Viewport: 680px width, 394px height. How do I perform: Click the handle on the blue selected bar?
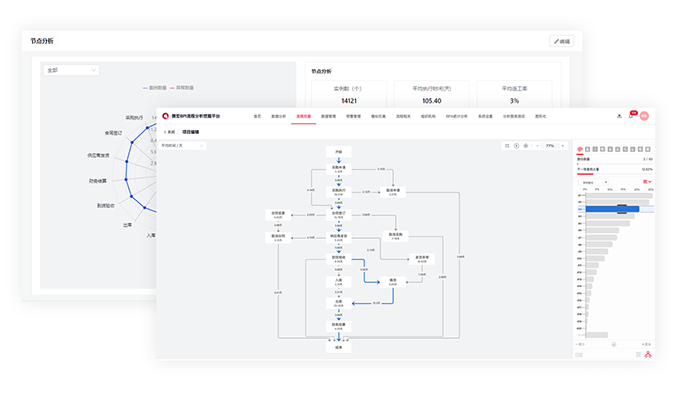coord(622,209)
